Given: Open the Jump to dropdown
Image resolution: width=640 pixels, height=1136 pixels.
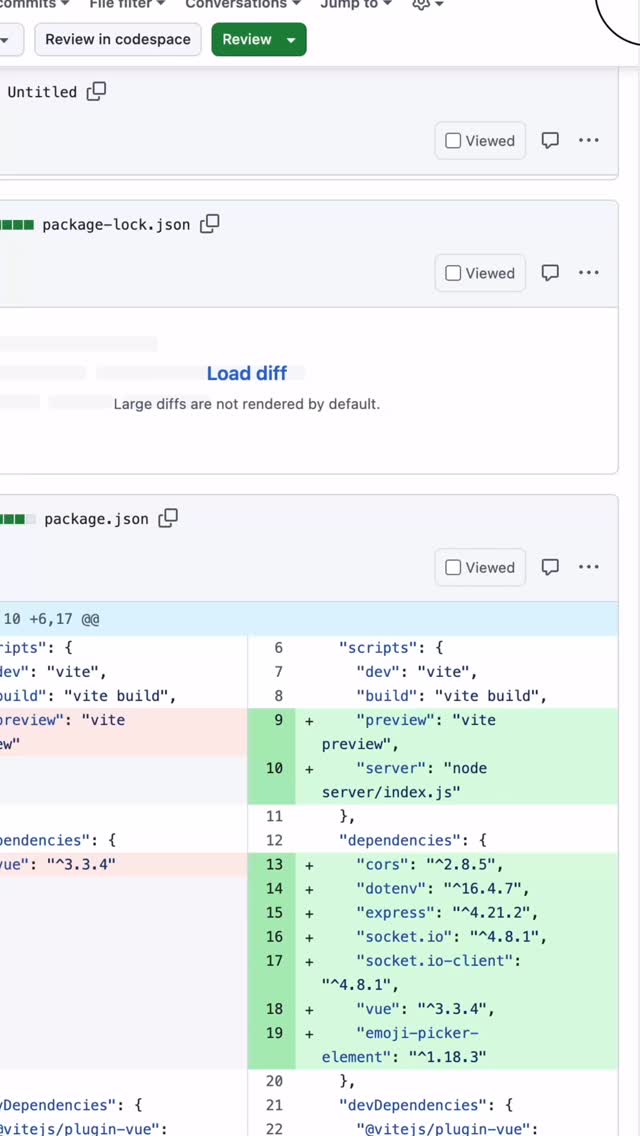Looking at the screenshot, I should tap(355, 5).
